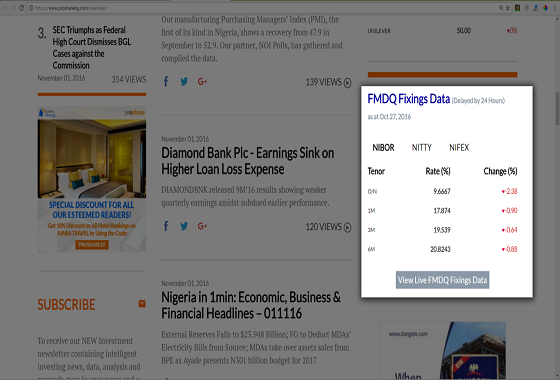Click the 120 VIEWS count text
This screenshot has height=380, width=560.
(x=324, y=227)
